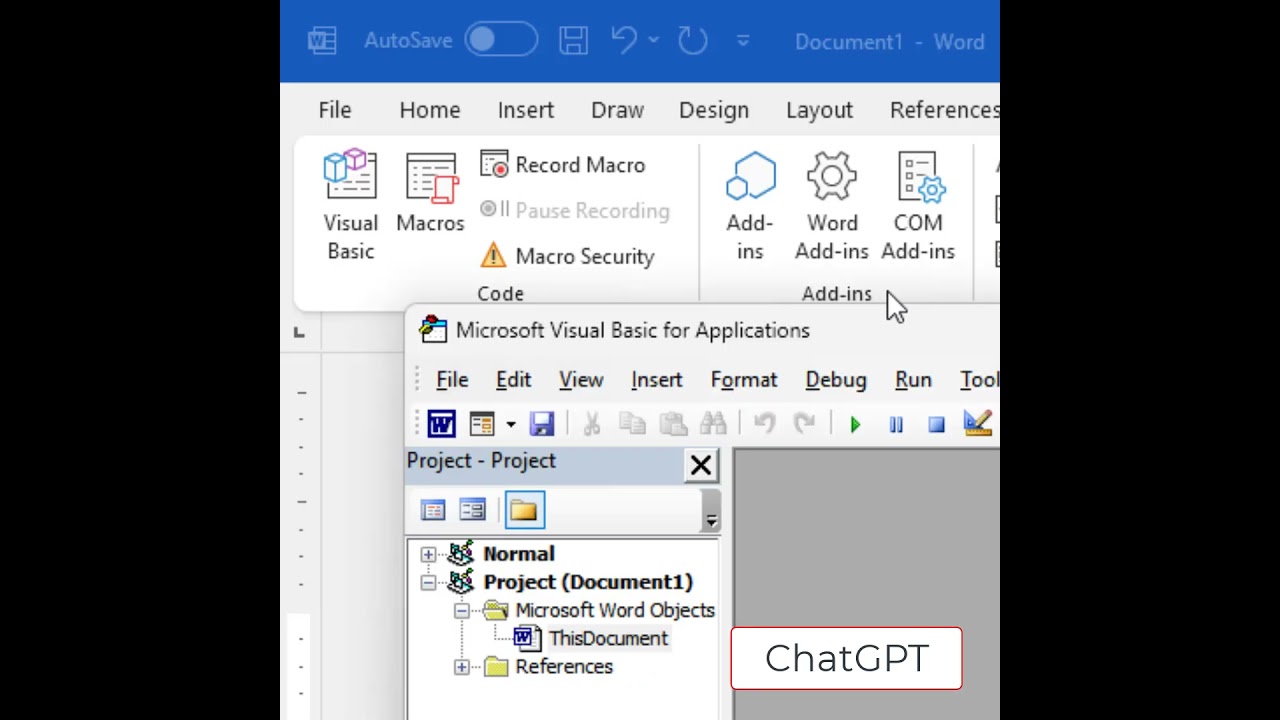This screenshot has width=1280, height=720.
Task: Open the VBA View menu
Action: 581,380
